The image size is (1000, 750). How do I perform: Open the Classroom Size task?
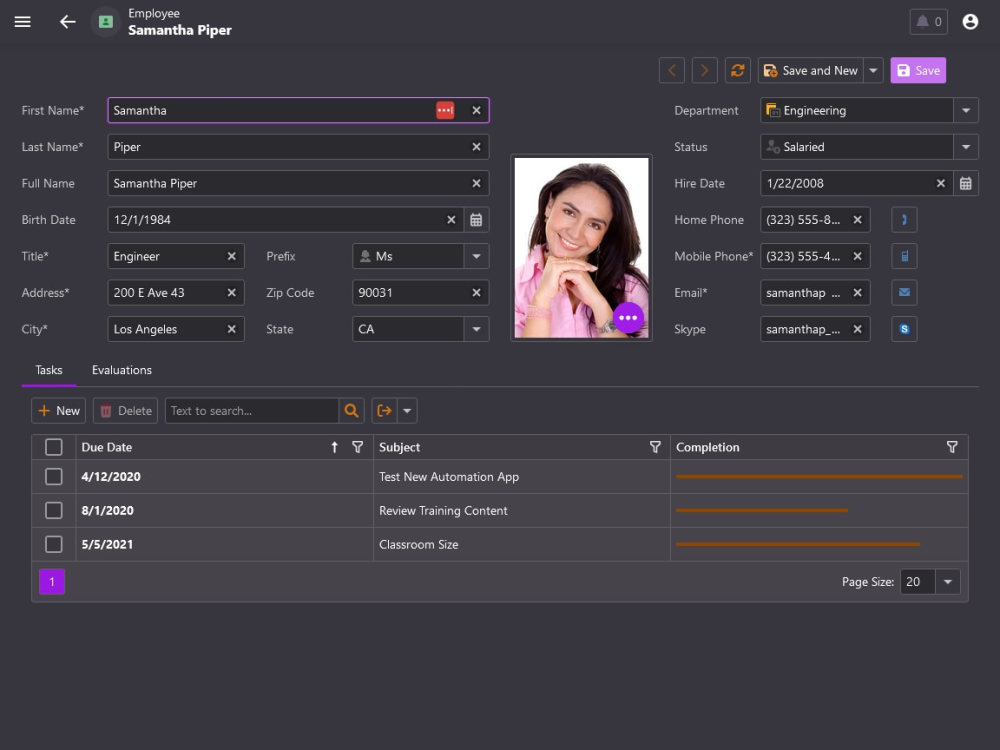[x=418, y=544]
